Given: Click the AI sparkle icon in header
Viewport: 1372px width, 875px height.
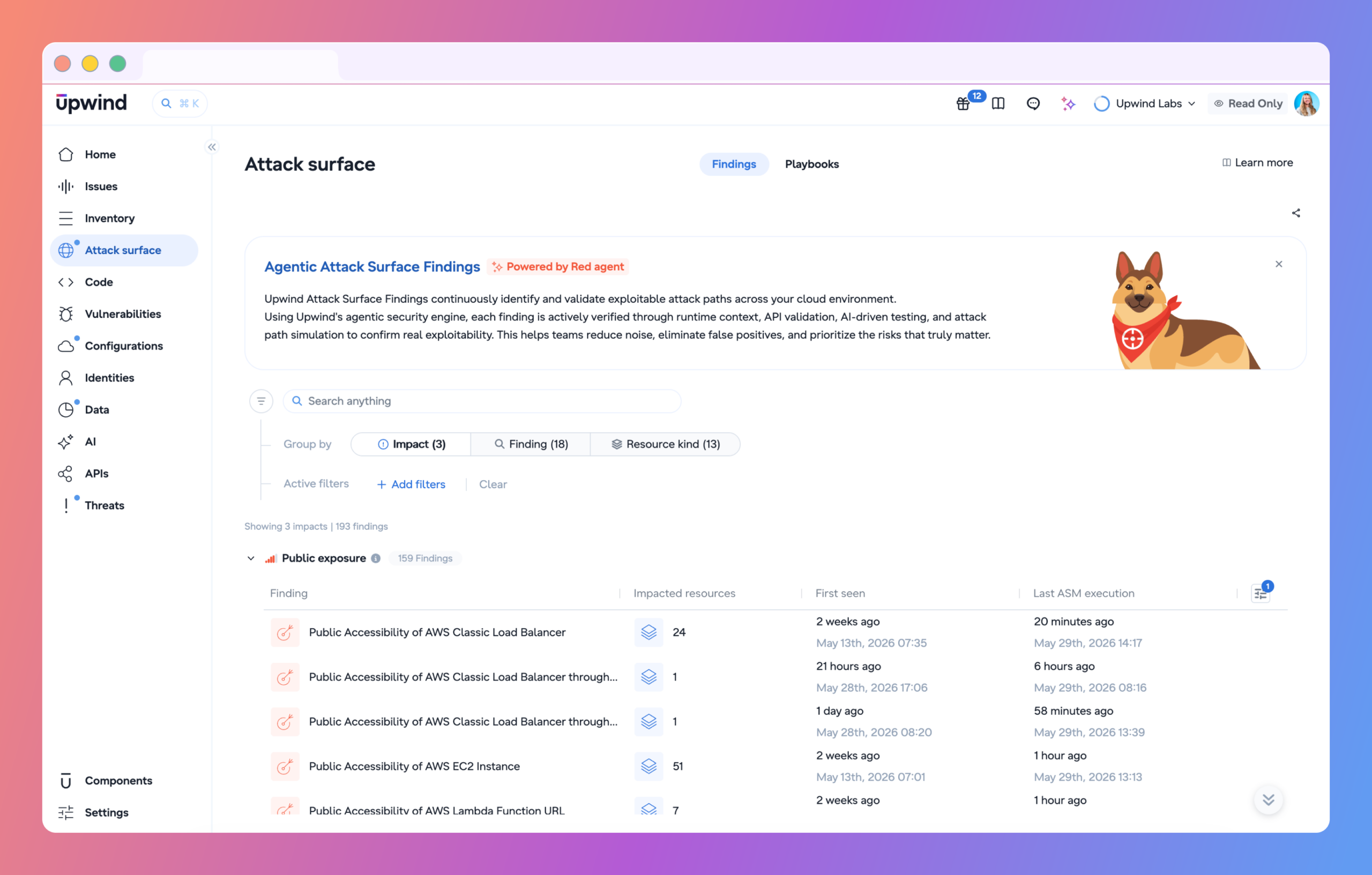Looking at the screenshot, I should 1068,103.
